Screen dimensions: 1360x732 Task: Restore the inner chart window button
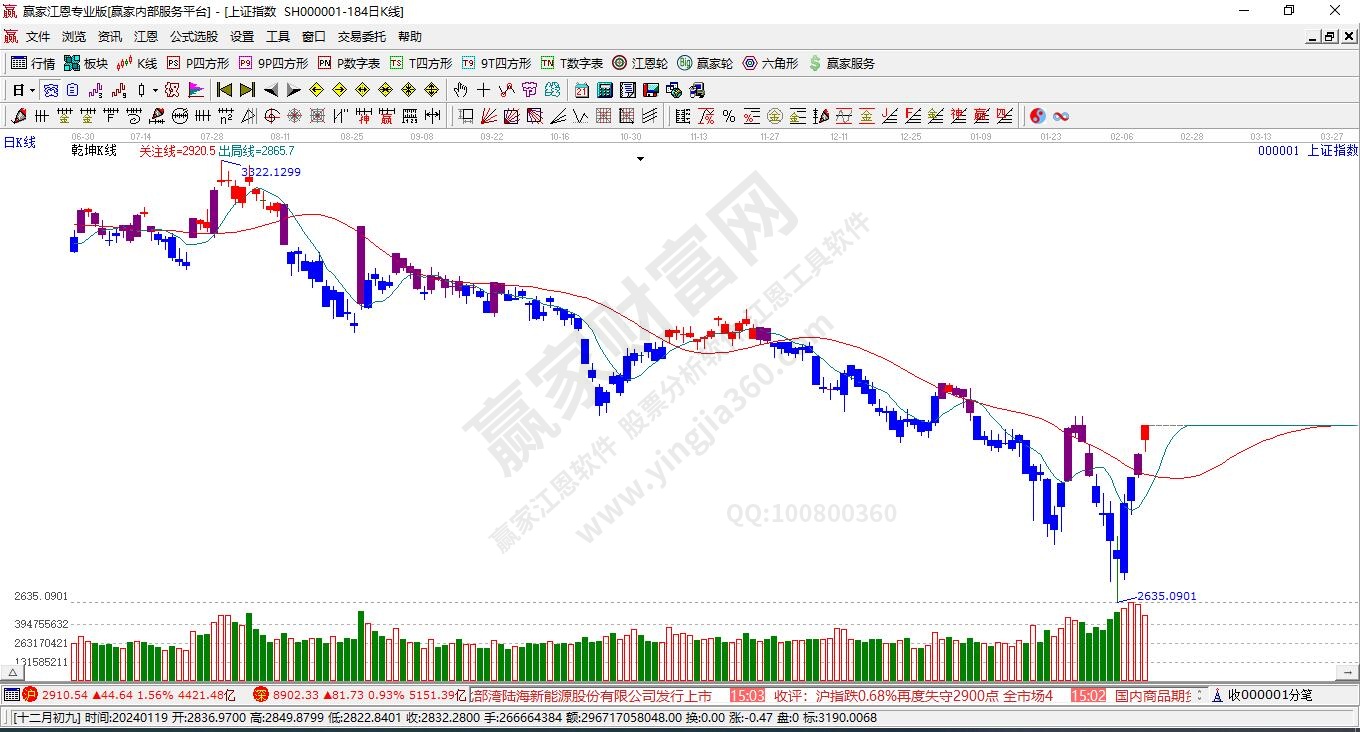point(1330,37)
